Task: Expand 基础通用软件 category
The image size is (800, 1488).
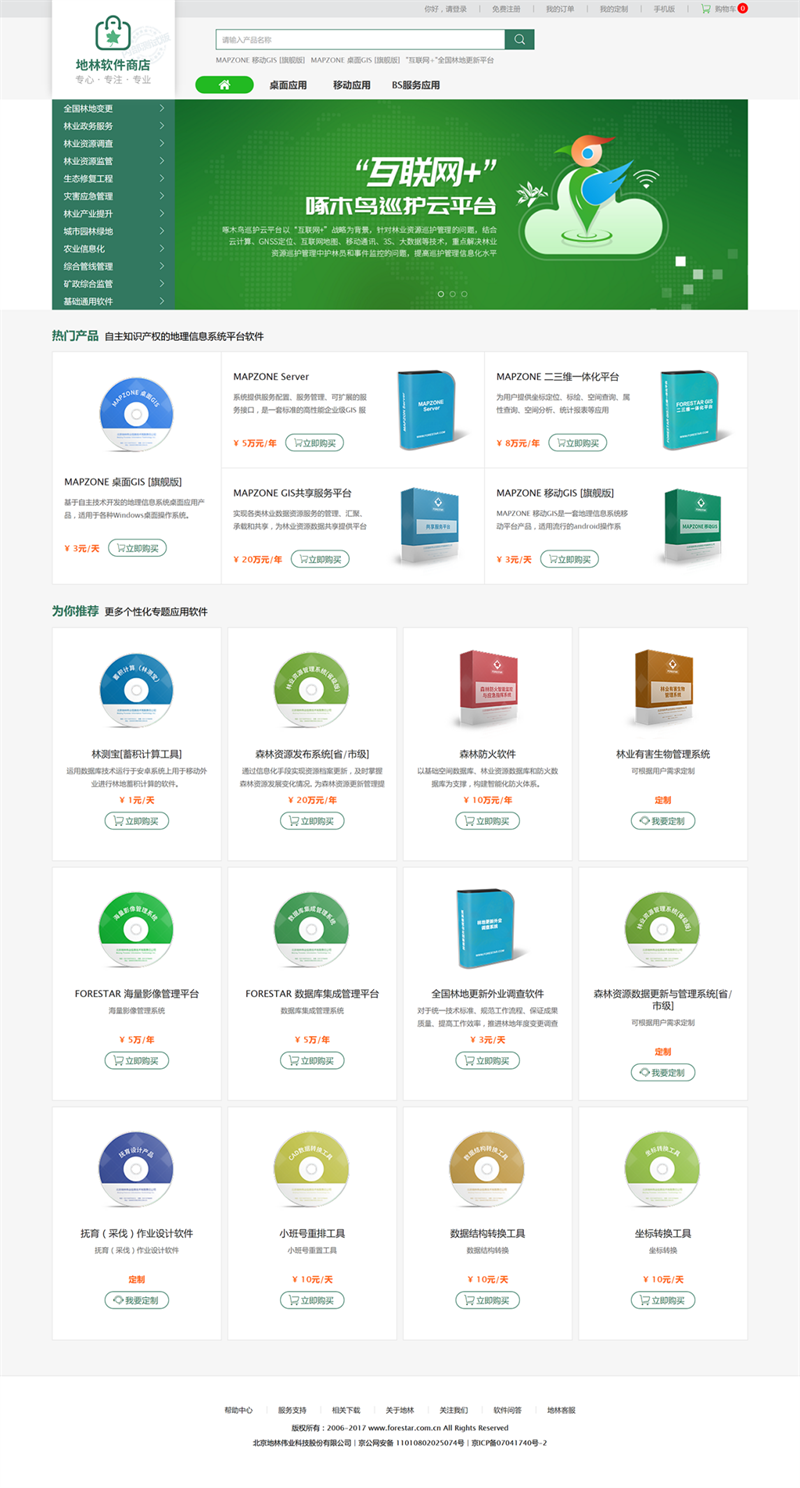Action: [113, 301]
